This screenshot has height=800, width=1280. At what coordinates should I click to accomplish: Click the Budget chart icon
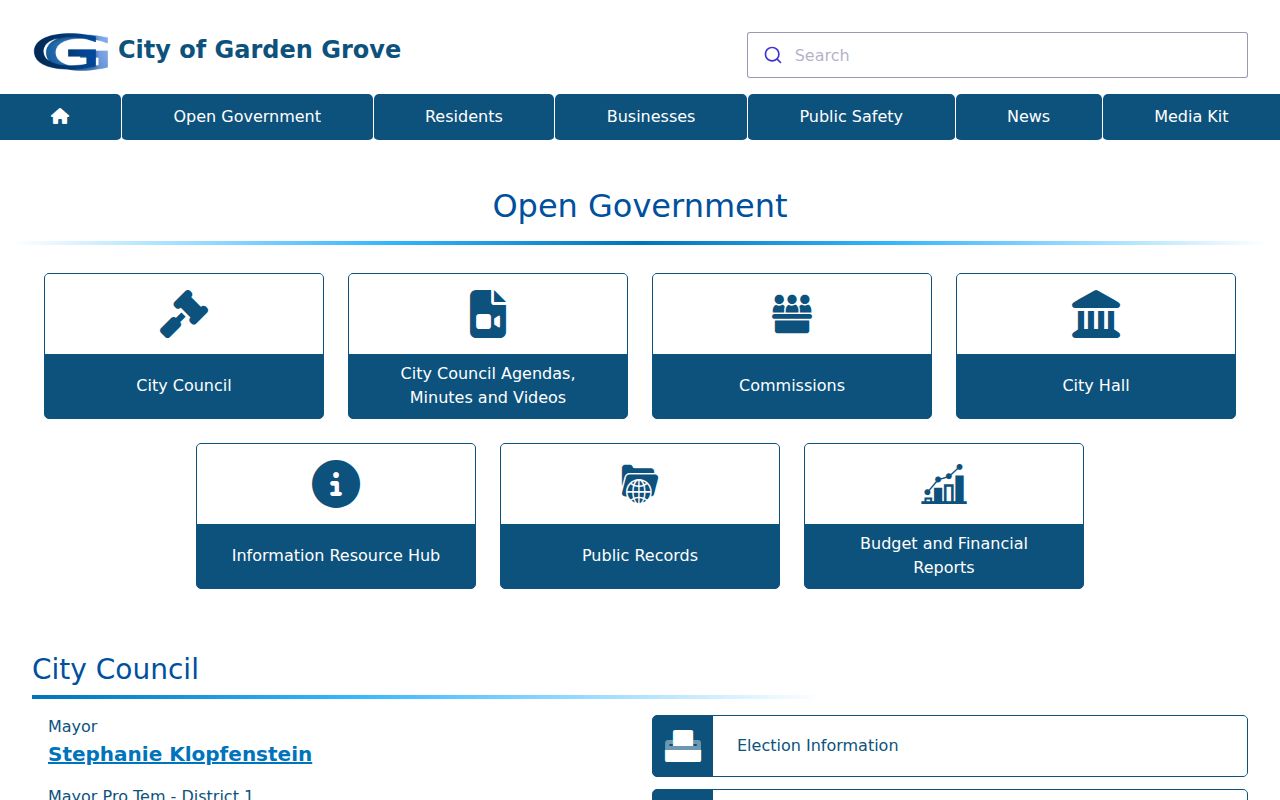coord(944,484)
